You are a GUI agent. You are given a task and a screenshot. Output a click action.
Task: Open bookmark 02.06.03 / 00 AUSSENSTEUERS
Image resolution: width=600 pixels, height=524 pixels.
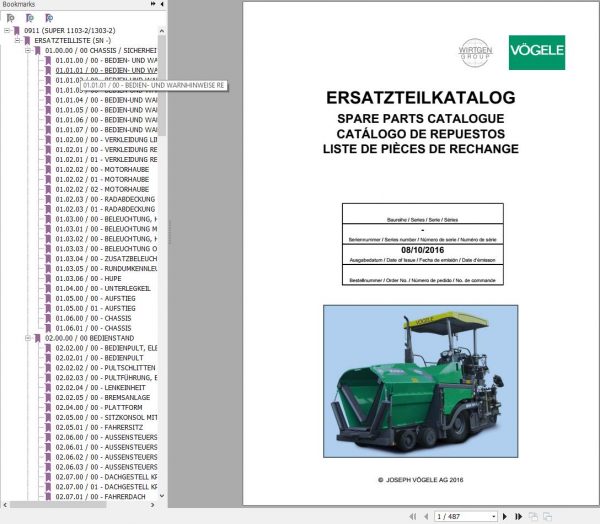(106, 467)
